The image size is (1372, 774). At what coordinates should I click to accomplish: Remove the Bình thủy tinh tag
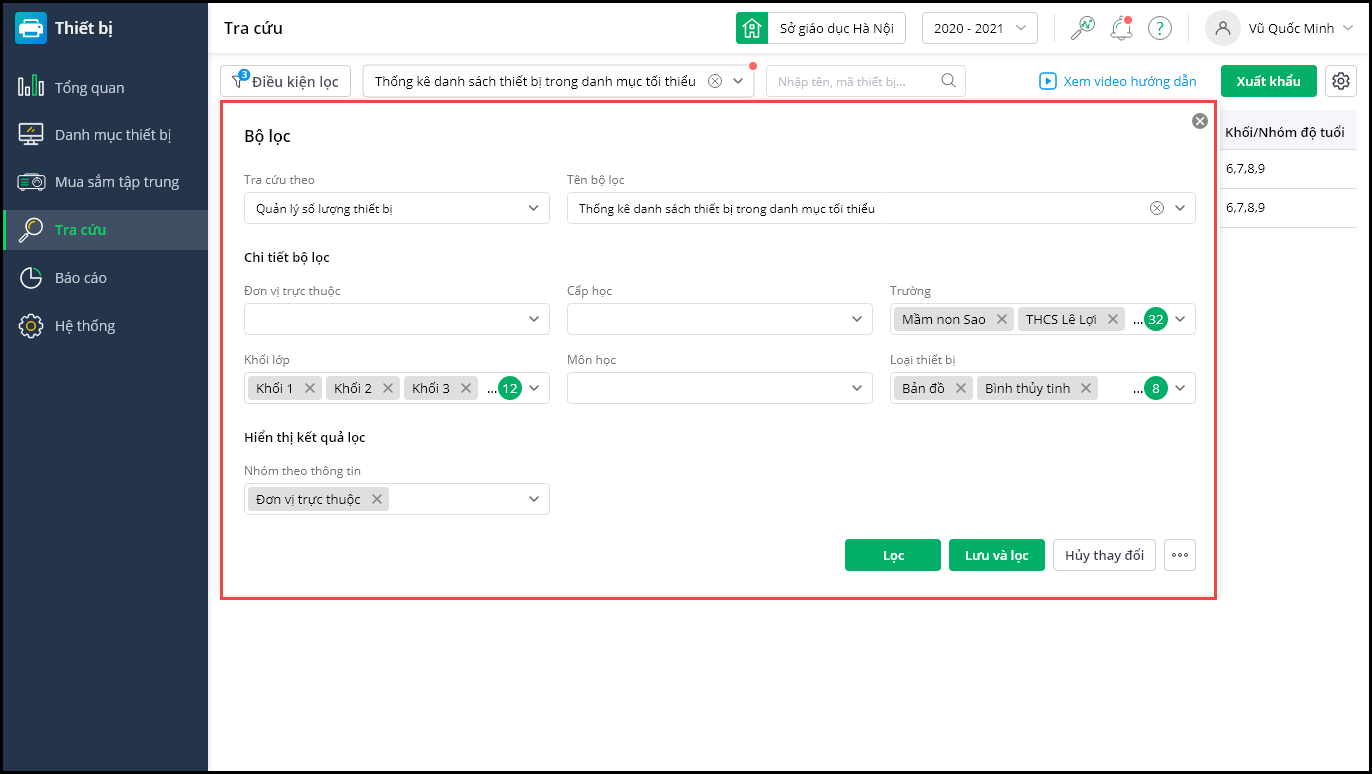click(x=1085, y=388)
